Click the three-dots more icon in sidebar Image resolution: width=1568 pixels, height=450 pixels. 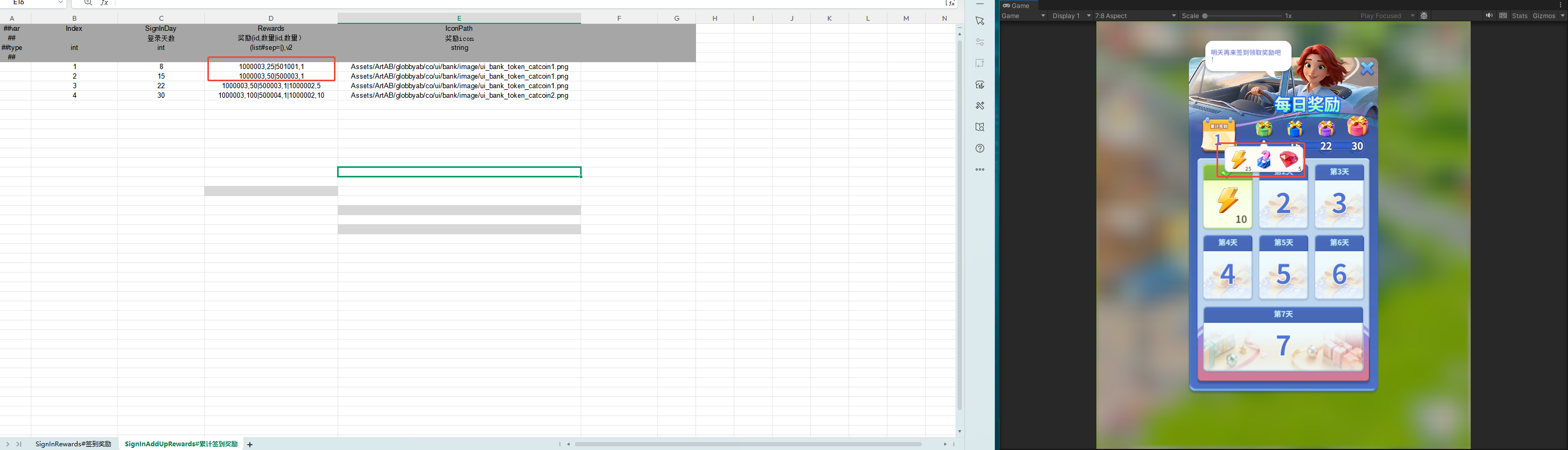click(979, 169)
